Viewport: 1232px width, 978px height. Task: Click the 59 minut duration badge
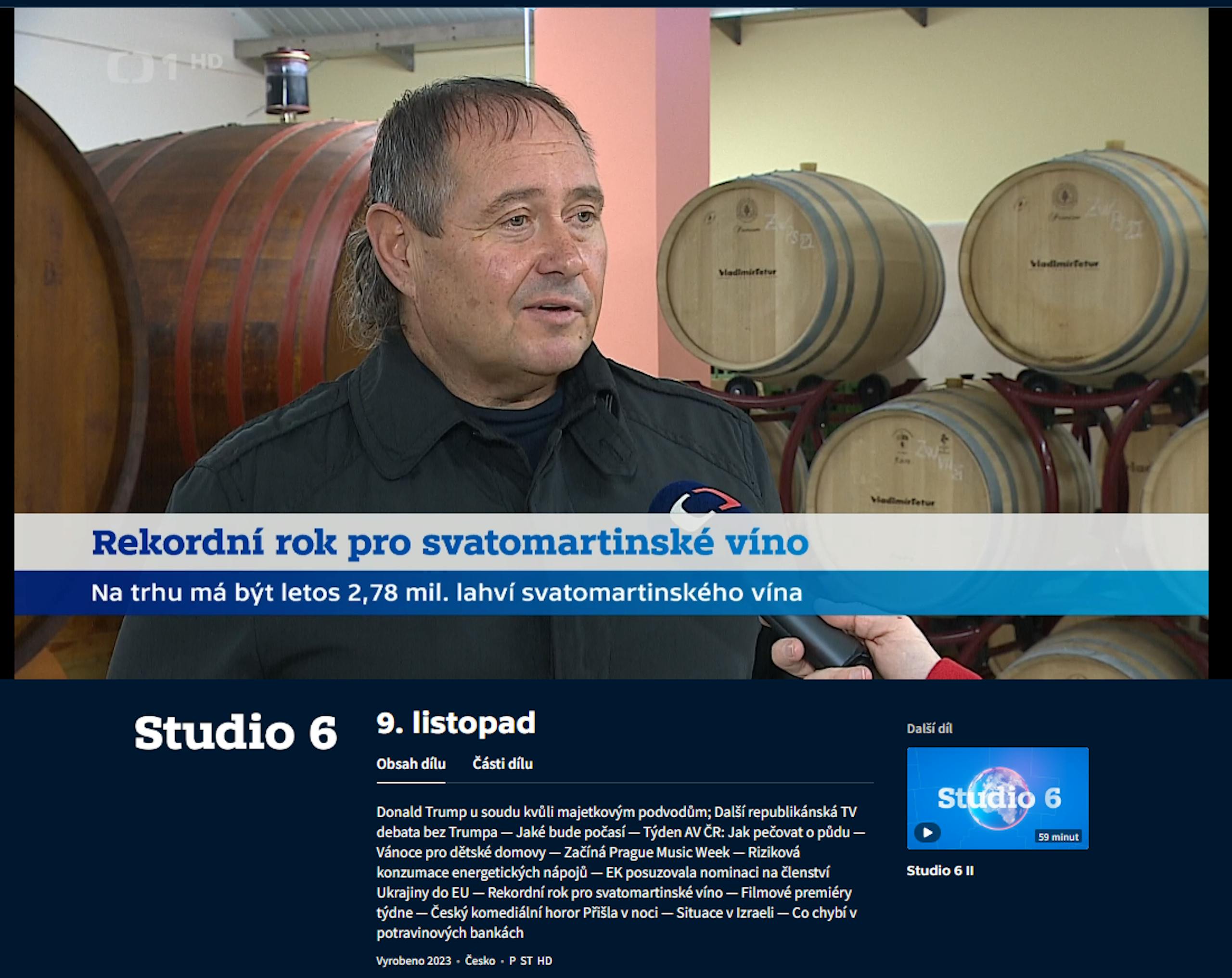(x=1058, y=837)
